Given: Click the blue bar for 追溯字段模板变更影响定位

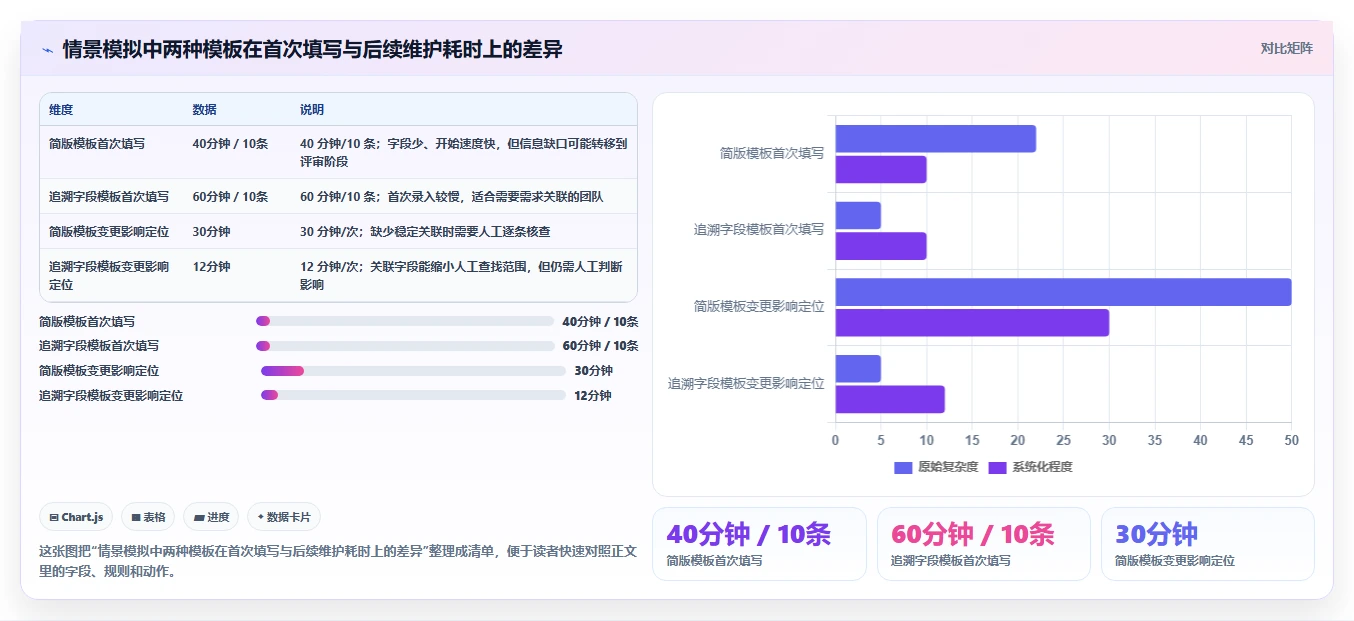Looking at the screenshot, I should click(858, 368).
